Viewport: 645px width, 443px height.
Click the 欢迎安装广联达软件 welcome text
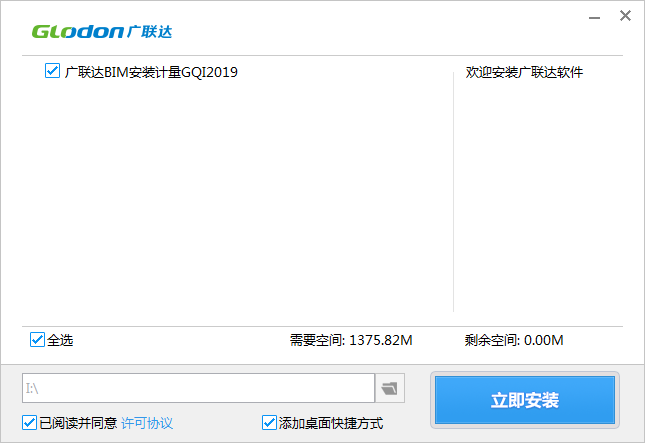coord(524,72)
